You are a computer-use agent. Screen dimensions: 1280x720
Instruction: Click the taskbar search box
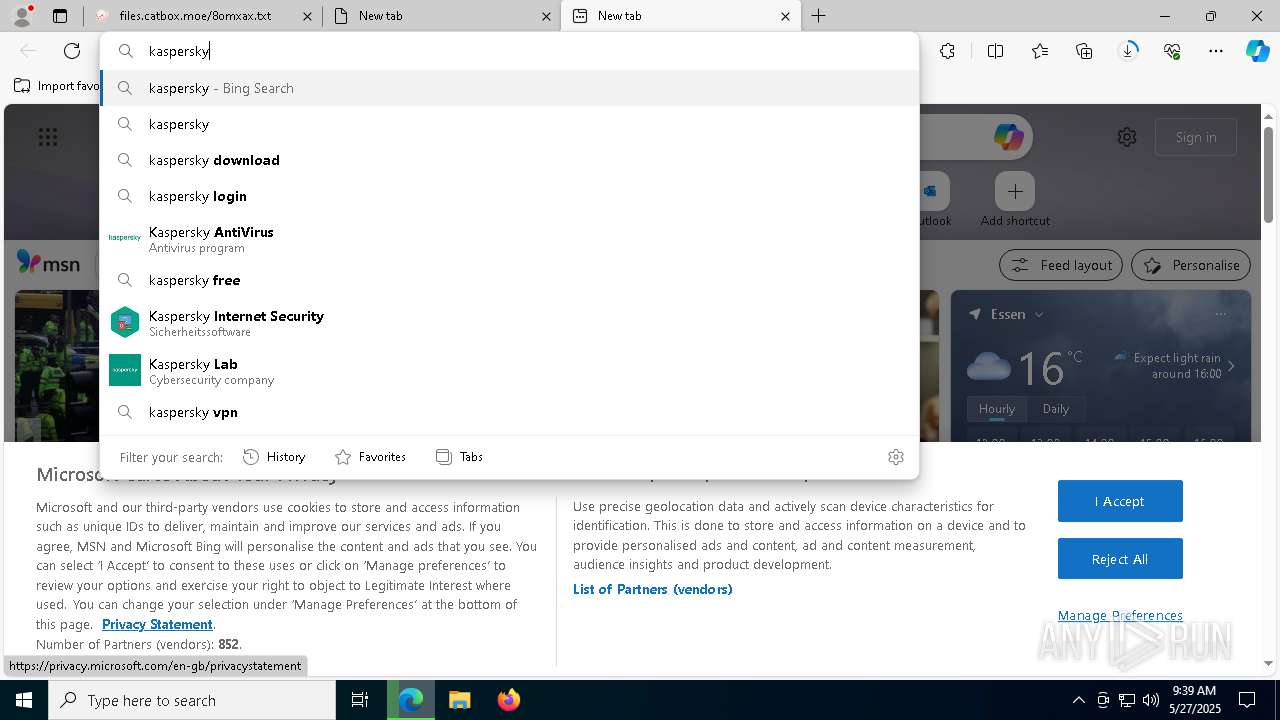(x=192, y=700)
